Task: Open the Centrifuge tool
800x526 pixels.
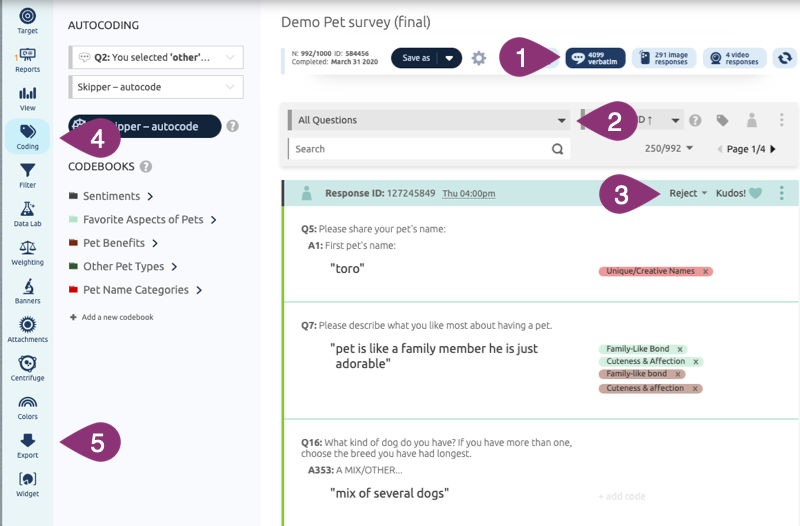Action: point(27,367)
